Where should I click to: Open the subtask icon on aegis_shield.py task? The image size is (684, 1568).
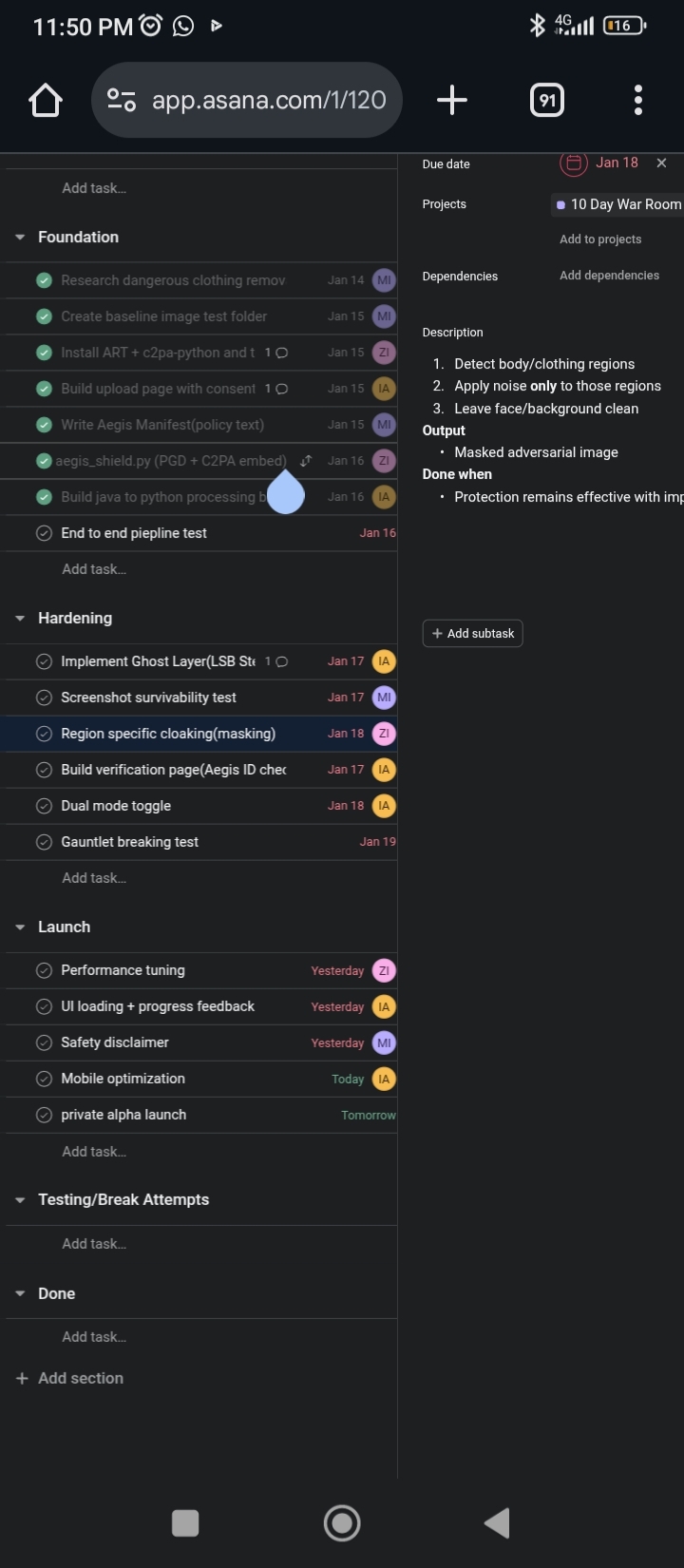tap(306, 461)
